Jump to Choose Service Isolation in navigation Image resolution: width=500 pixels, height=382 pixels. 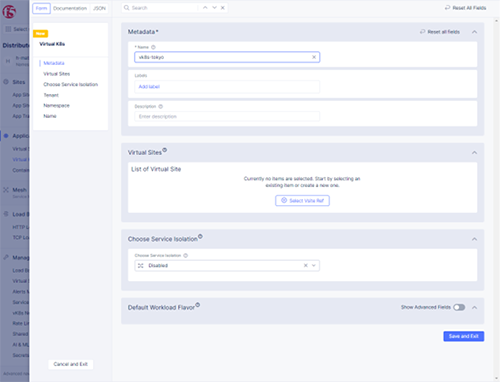pyautogui.click(x=71, y=84)
